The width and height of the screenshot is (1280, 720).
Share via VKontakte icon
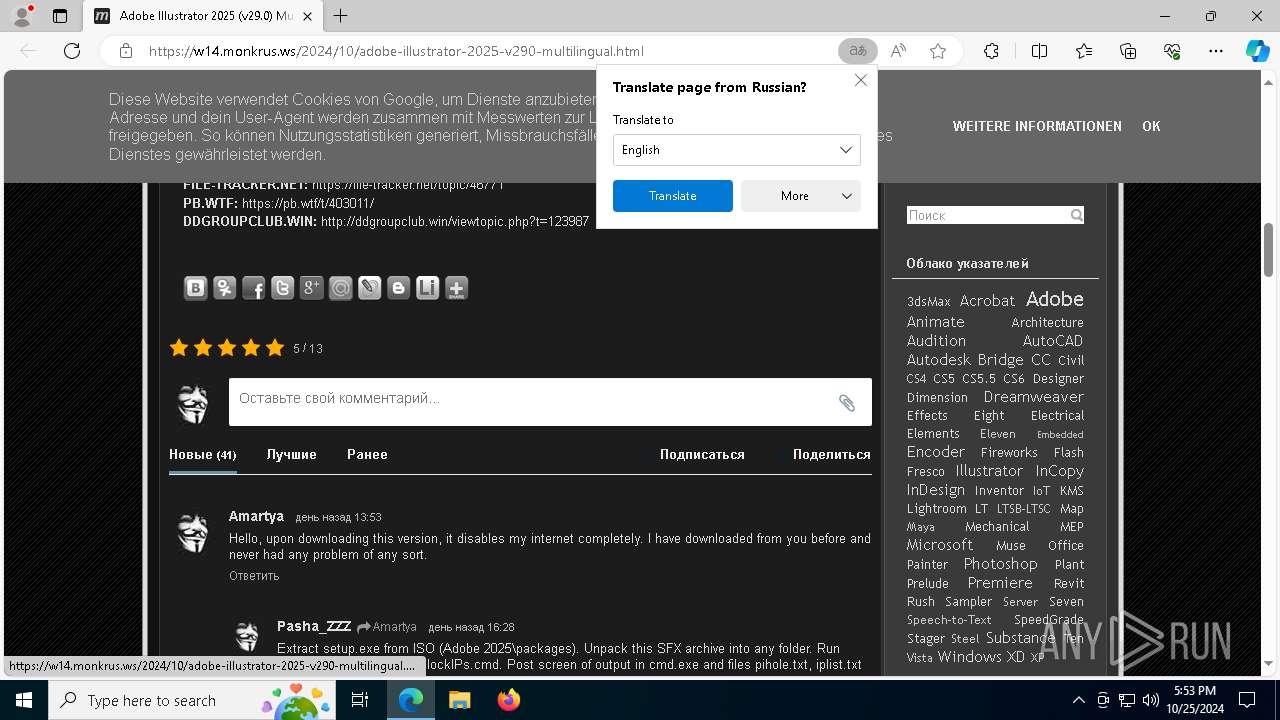click(x=196, y=288)
